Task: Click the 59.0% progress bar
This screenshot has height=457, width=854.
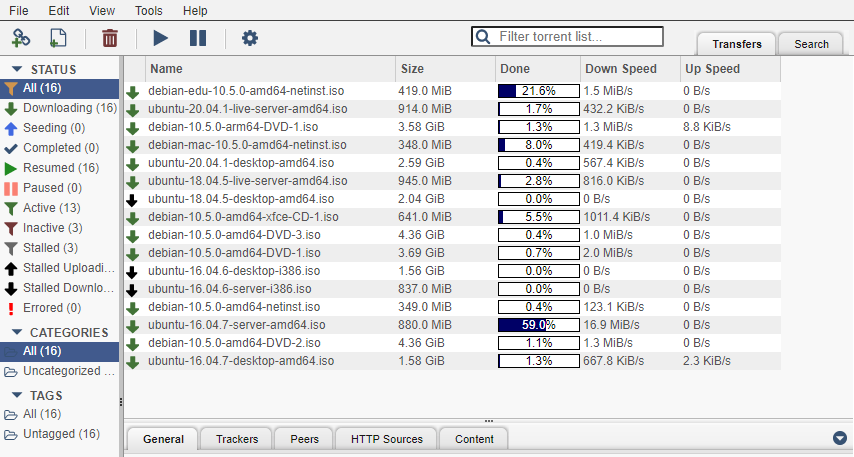Action: pos(539,325)
